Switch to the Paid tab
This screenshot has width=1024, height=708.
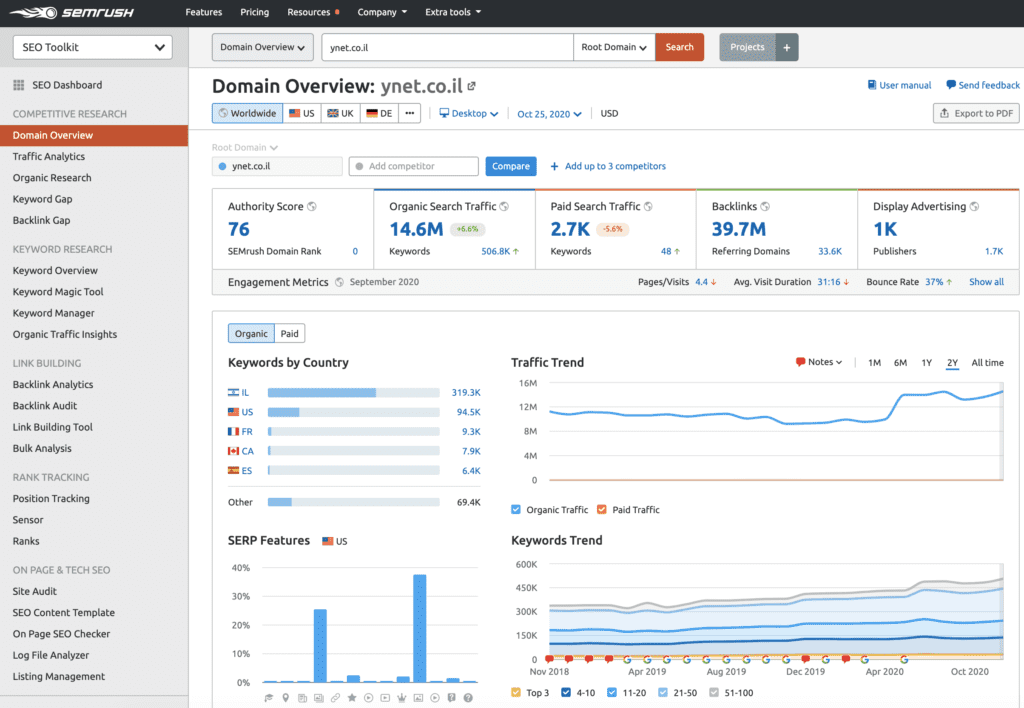click(289, 334)
